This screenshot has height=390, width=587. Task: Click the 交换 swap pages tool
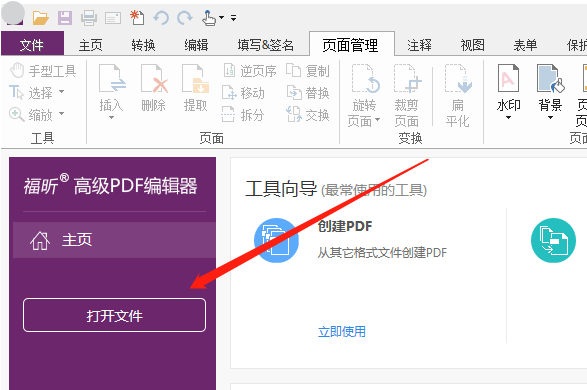coord(308,115)
